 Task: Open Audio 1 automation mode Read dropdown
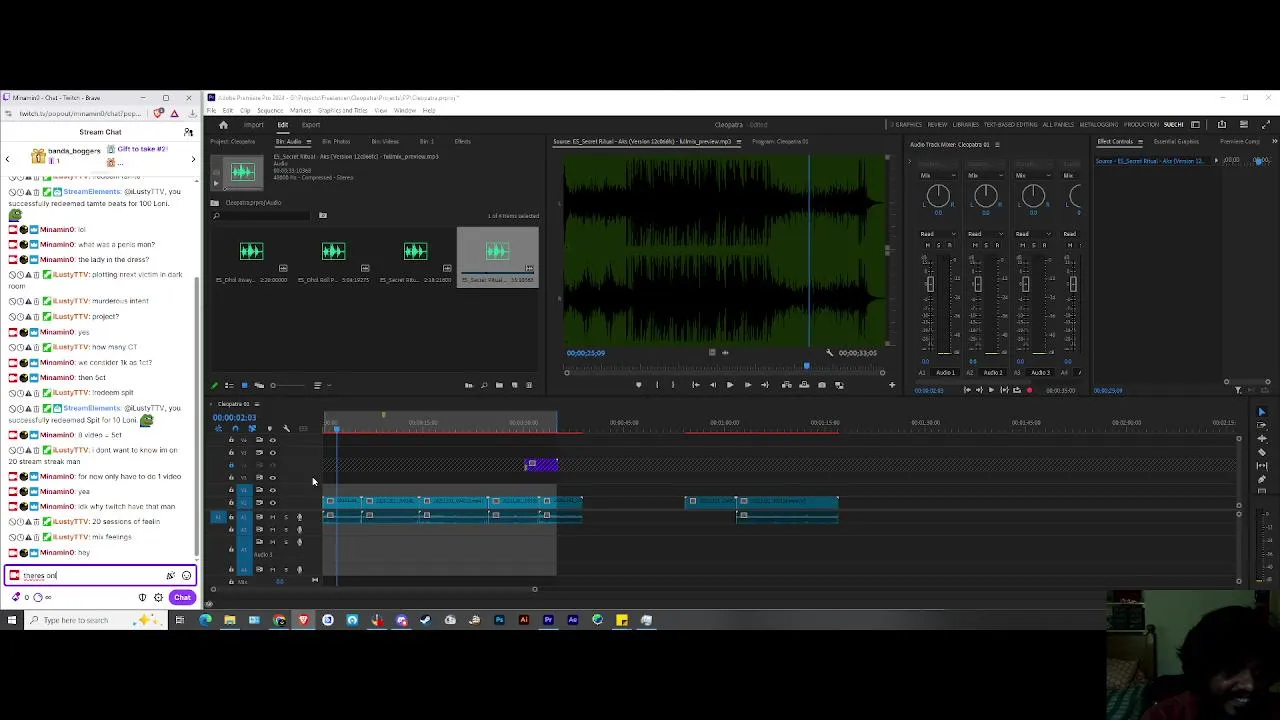tap(938, 234)
